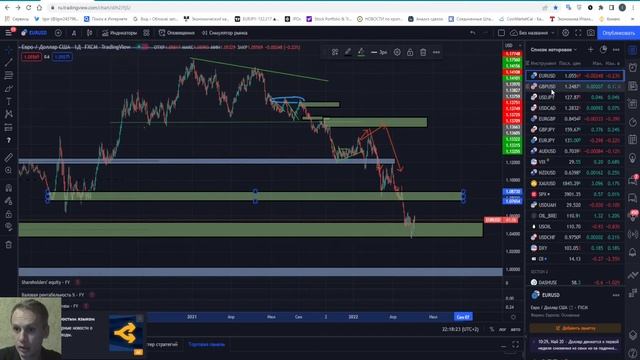Take a chart snapshot with camera icon

(591, 33)
